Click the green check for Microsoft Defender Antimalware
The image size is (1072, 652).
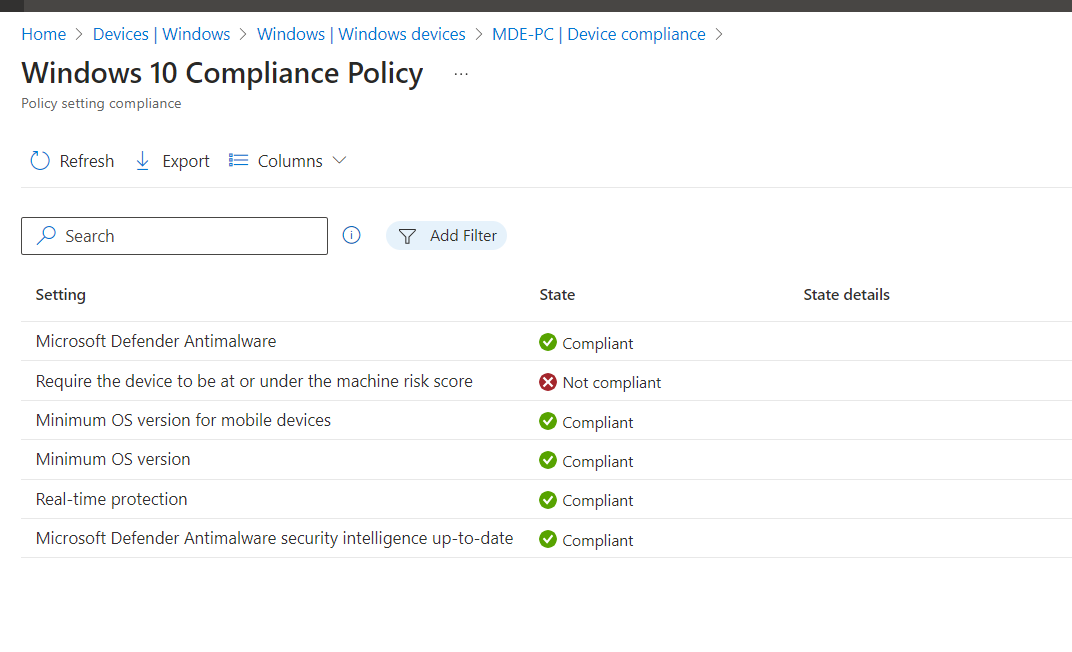click(548, 343)
